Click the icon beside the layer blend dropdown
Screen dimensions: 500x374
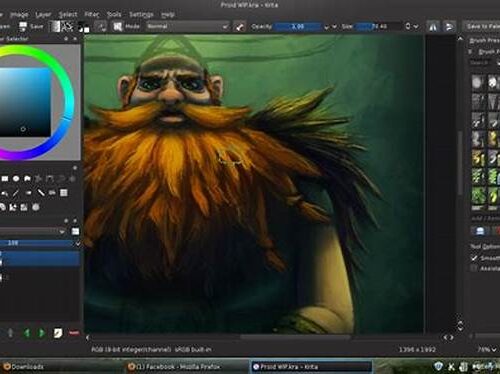click(75, 231)
